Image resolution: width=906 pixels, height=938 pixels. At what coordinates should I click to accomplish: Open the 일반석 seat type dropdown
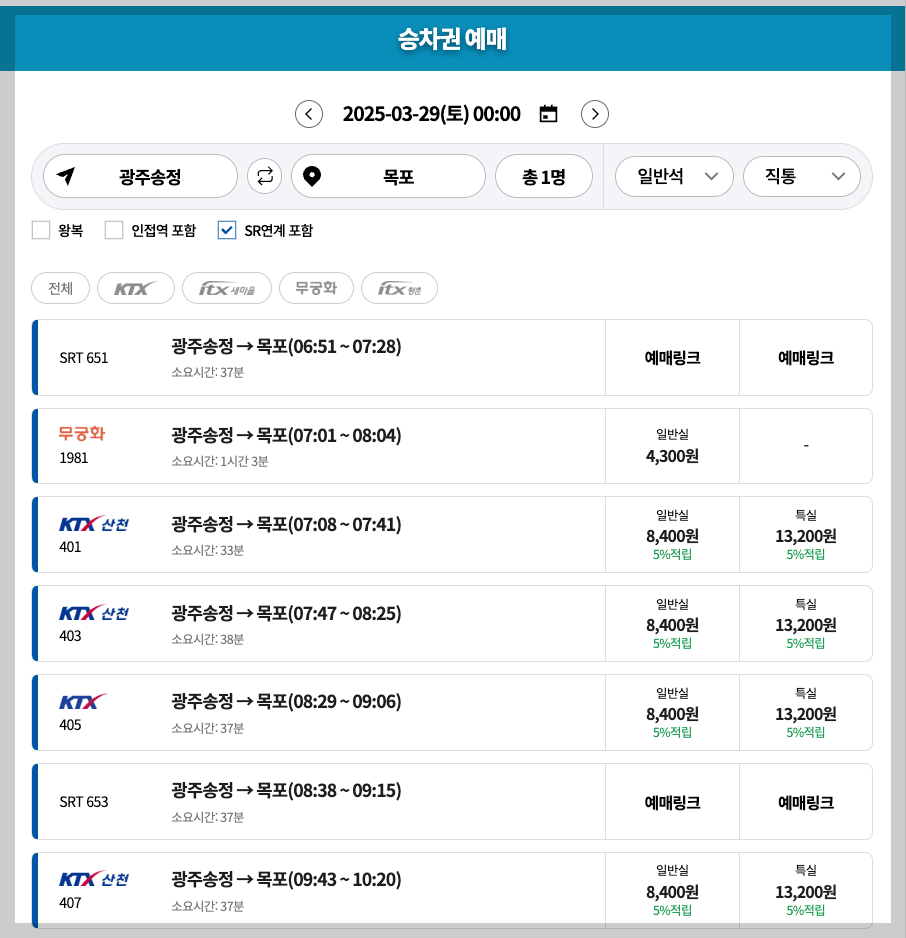[x=674, y=176]
